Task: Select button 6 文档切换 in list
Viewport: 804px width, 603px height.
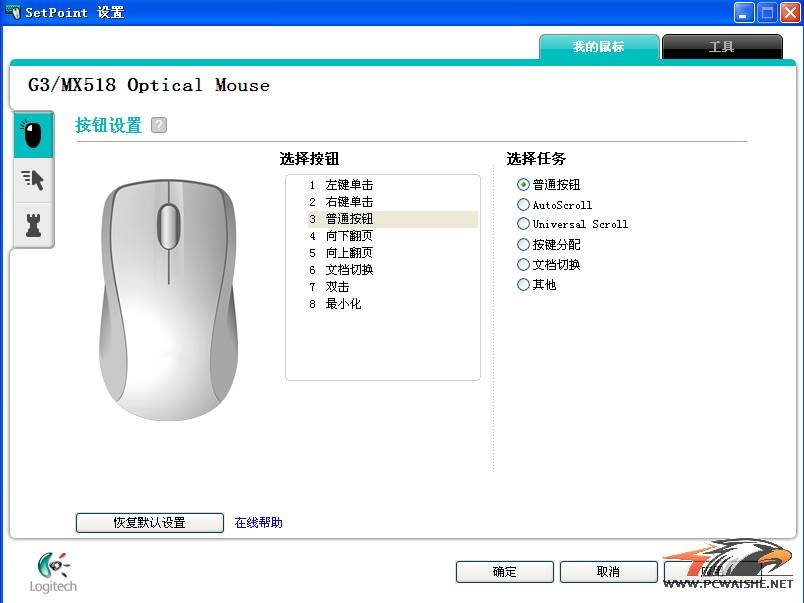Action: pos(392,270)
